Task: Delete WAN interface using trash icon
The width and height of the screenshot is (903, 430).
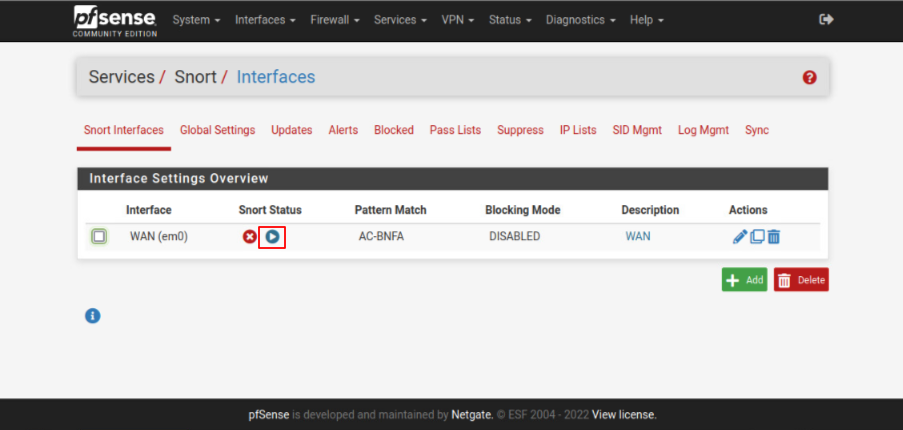Action: click(x=774, y=237)
